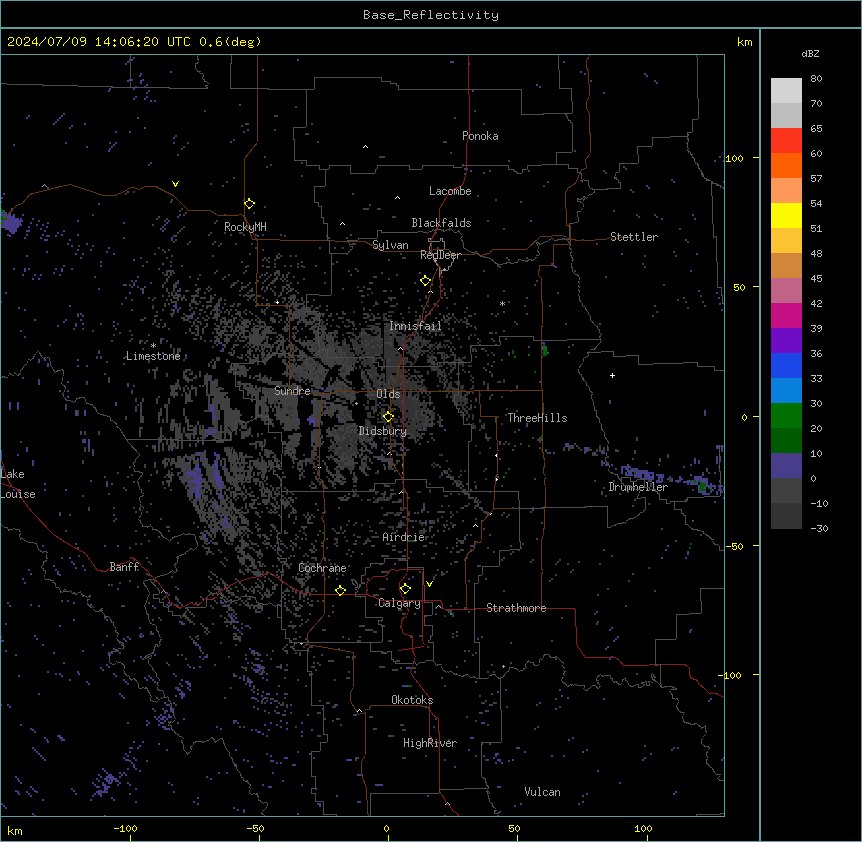Click the dBZ legend heading
This screenshot has height=842, width=862.
[810, 54]
